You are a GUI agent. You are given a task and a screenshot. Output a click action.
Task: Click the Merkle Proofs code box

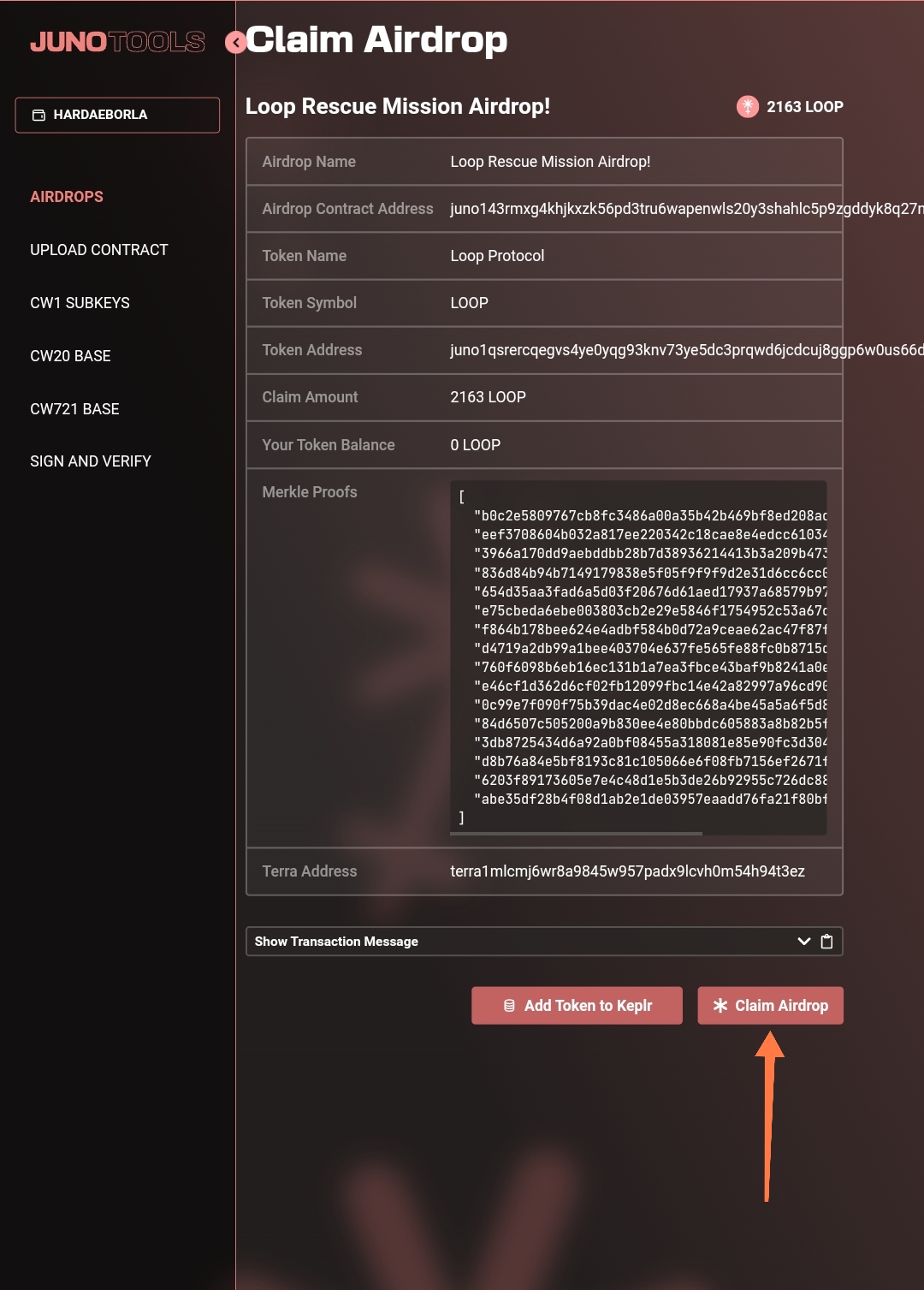(638, 658)
